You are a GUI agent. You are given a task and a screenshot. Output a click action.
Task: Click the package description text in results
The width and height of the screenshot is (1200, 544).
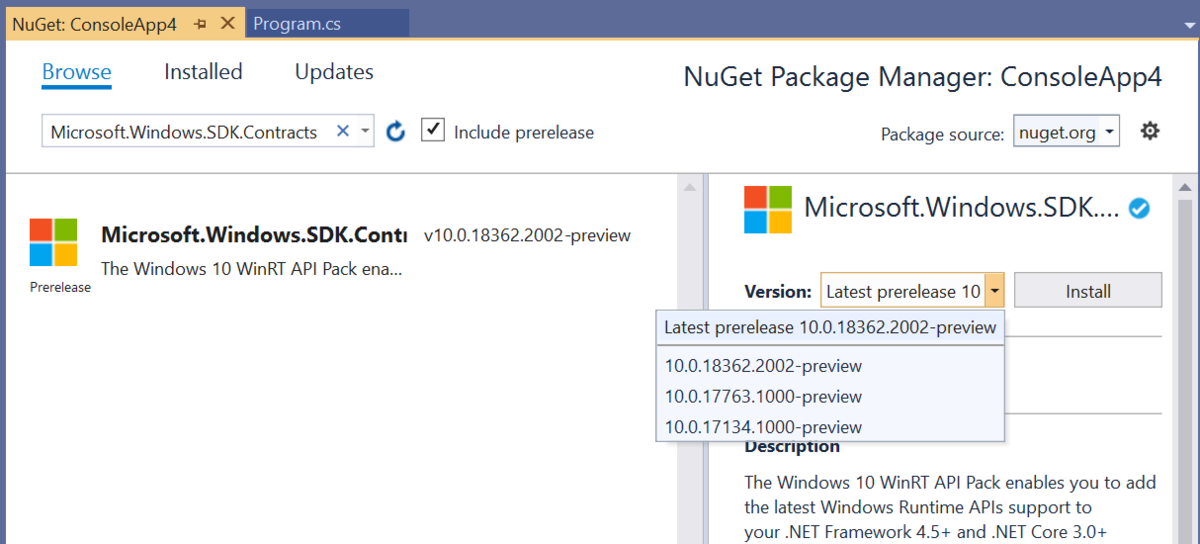[x=252, y=269]
